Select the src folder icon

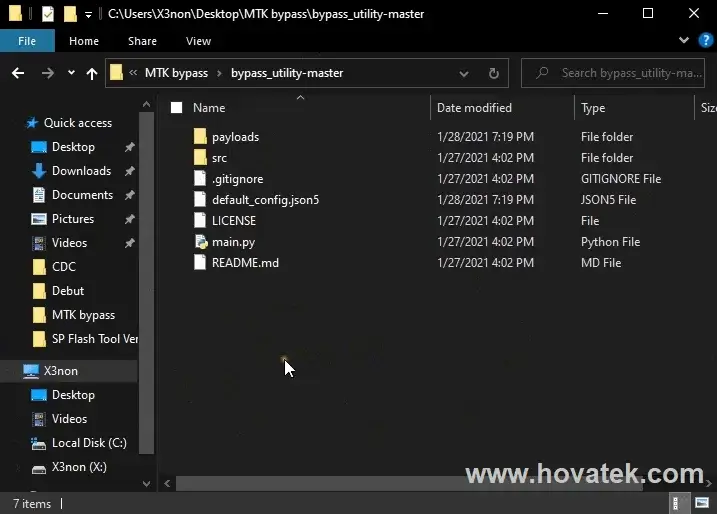[x=200, y=157]
